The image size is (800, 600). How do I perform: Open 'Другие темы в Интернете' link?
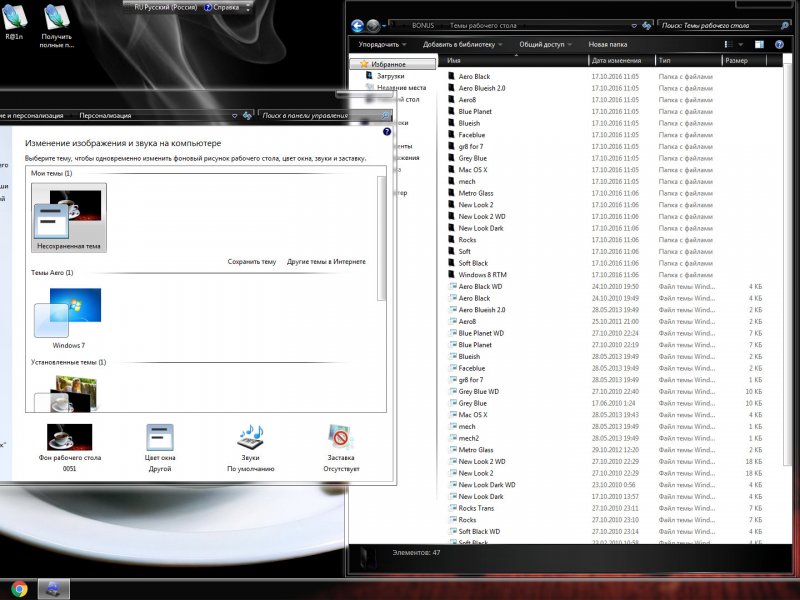(326, 262)
